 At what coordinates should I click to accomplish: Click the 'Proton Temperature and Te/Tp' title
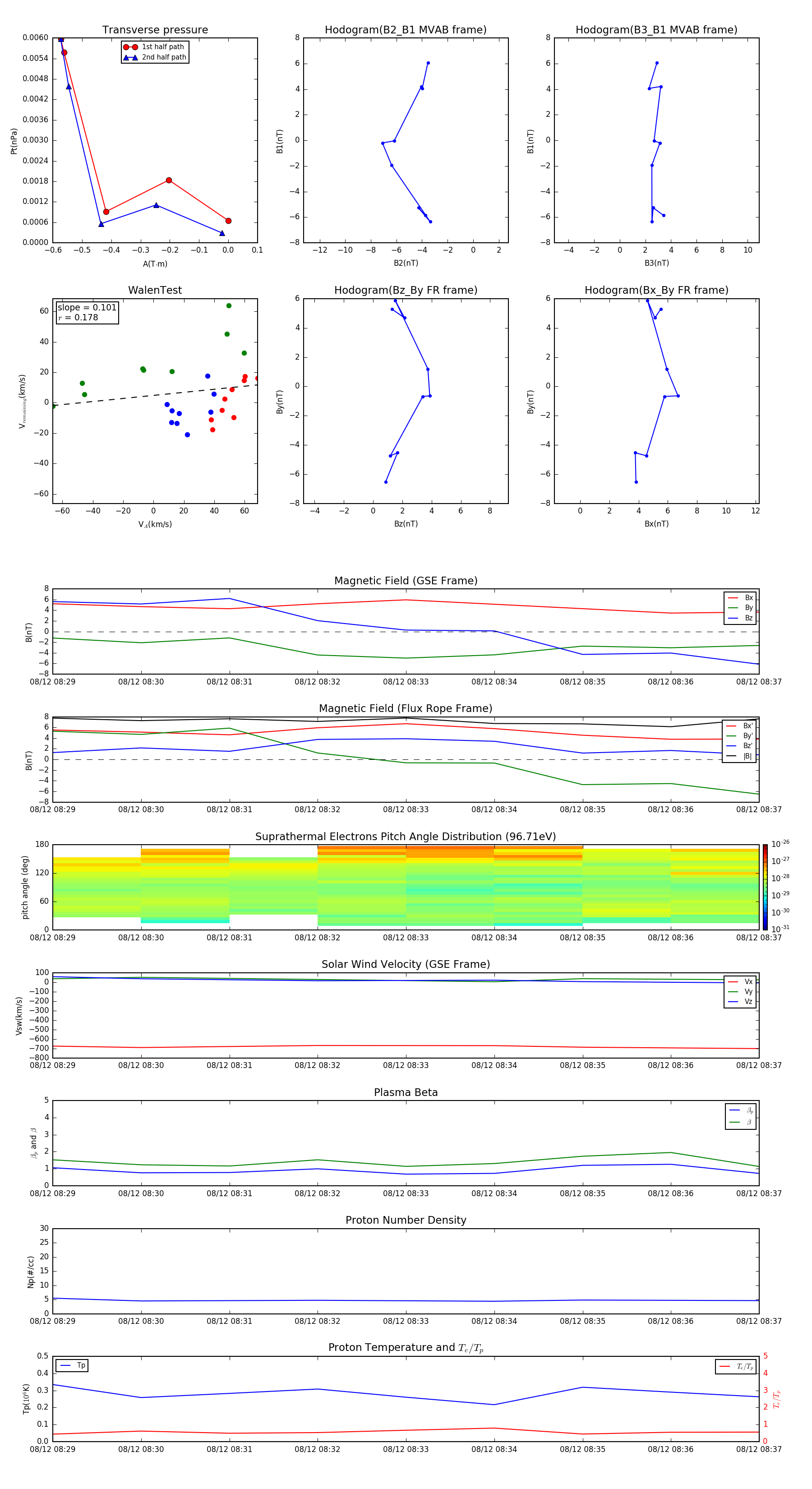pyautogui.click(x=406, y=1348)
